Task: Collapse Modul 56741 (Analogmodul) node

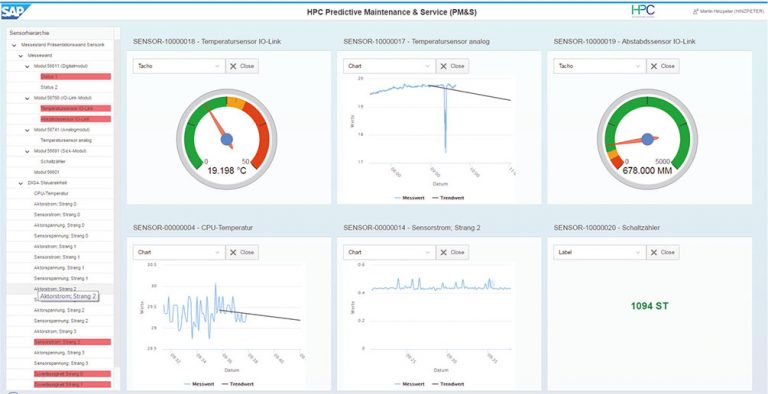Action: [x=27, y=130]
